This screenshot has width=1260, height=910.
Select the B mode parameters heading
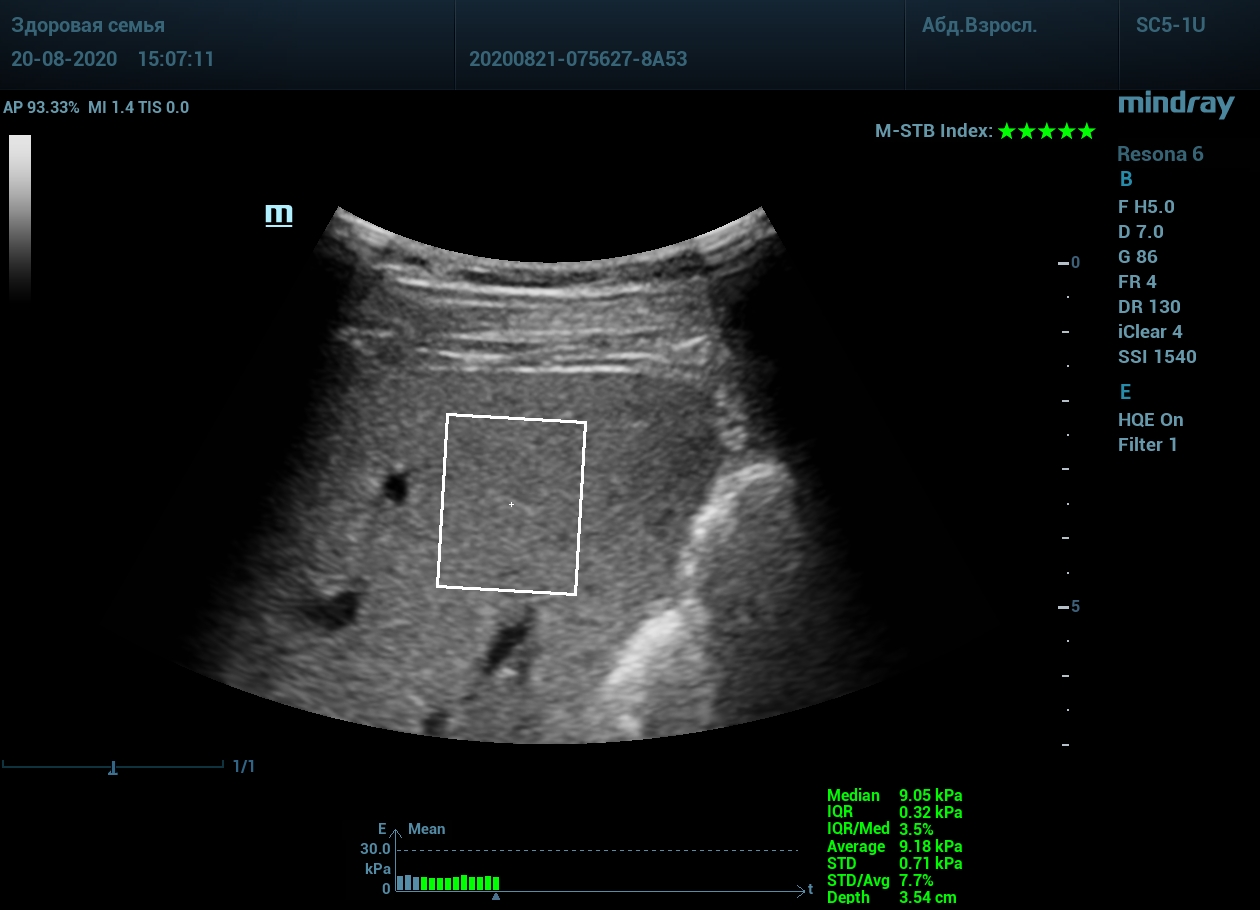tap(1125, 180)
